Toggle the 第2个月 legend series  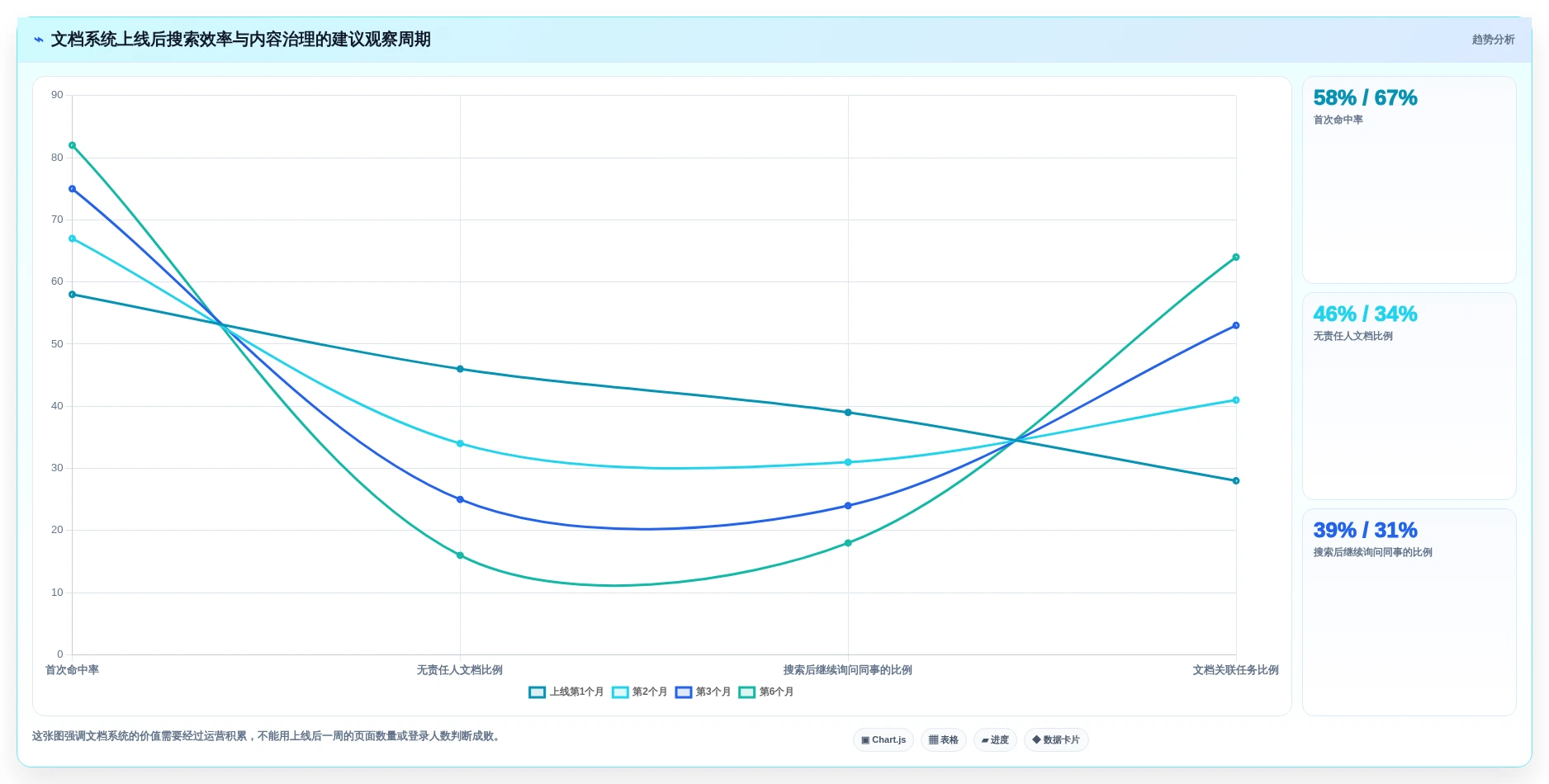[640, 692]
